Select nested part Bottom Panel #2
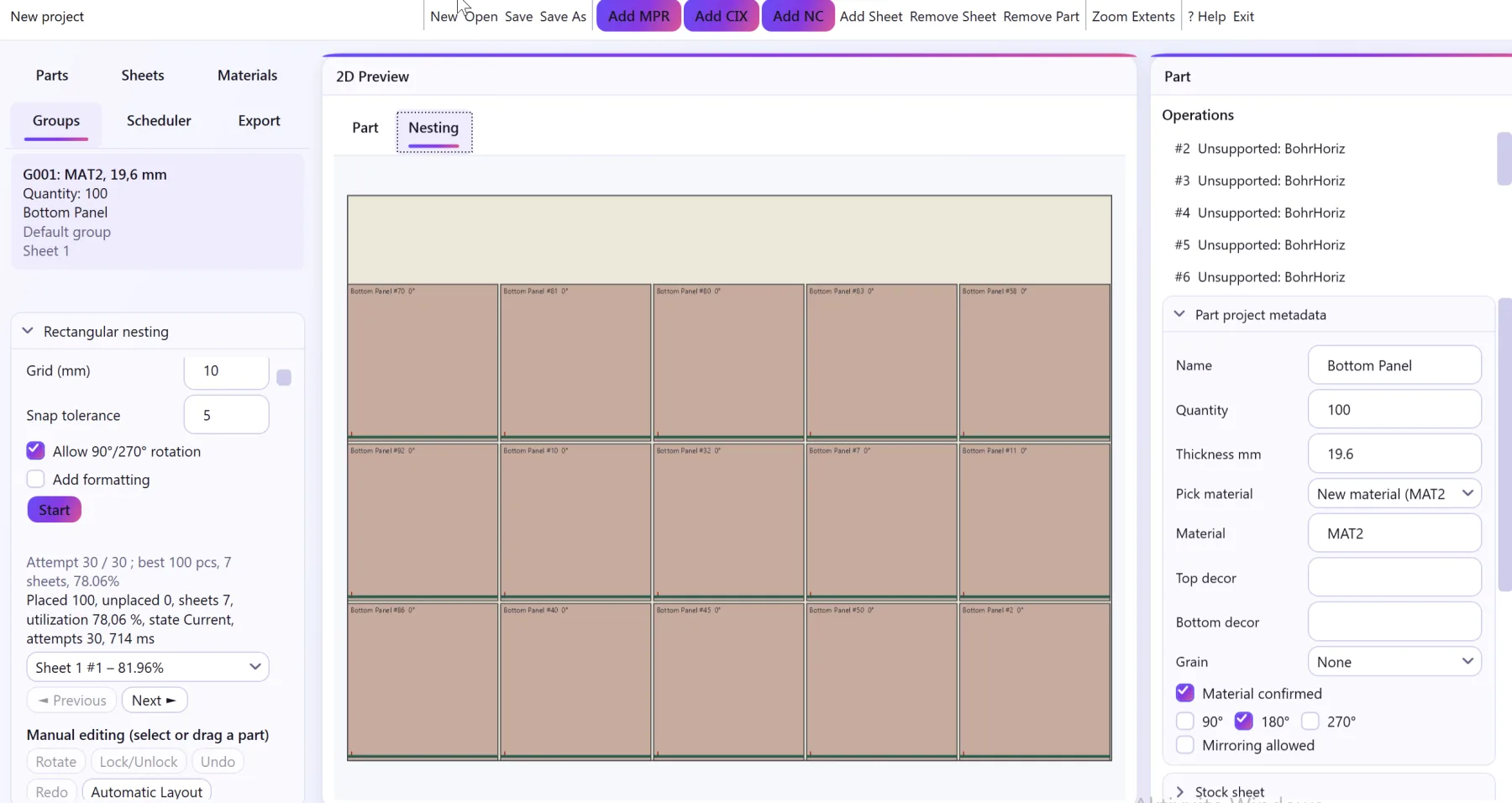Image resolution: width=1512 pixels, height=803 pixels. (1035, 680)
